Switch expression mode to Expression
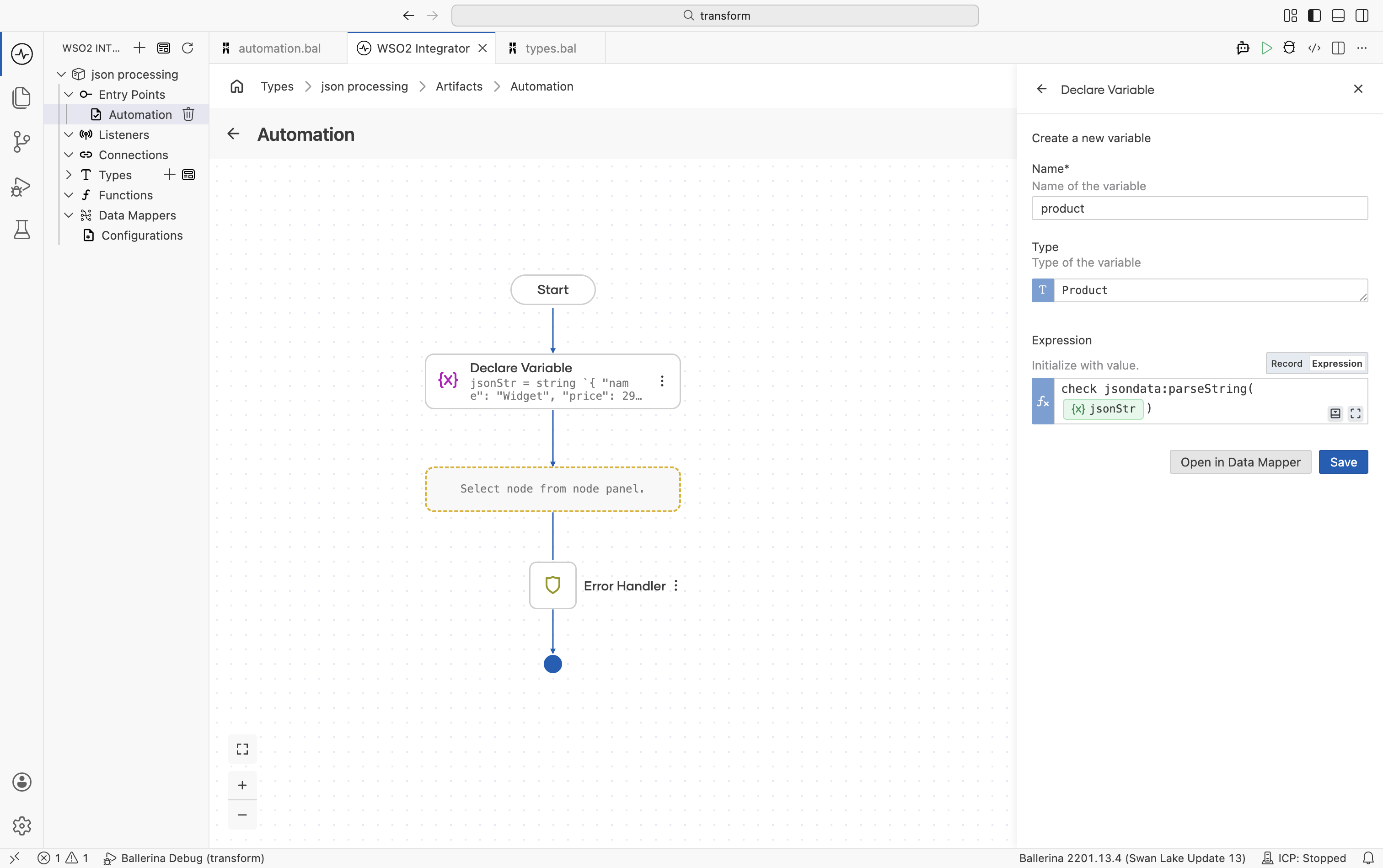1383x868 pixels. pyautogui.click(x=1337, y=364)
